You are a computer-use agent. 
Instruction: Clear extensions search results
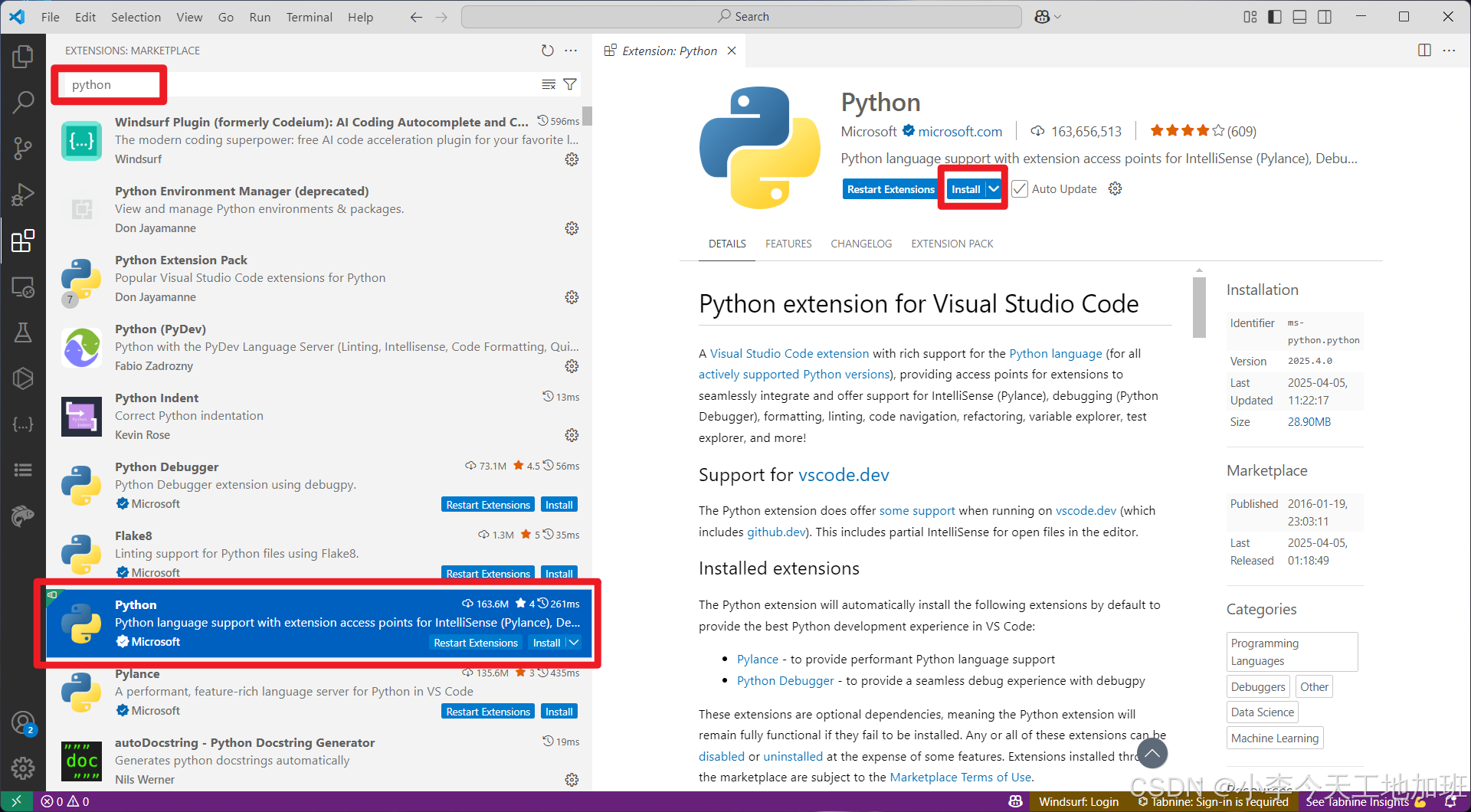(x=549, y=84)
